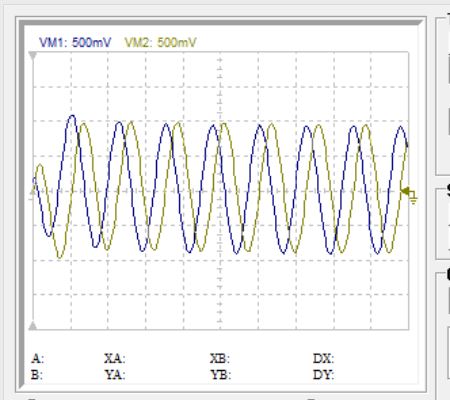
Task: Click the VM1: 500mV channel label
Action: pos(75,43)
